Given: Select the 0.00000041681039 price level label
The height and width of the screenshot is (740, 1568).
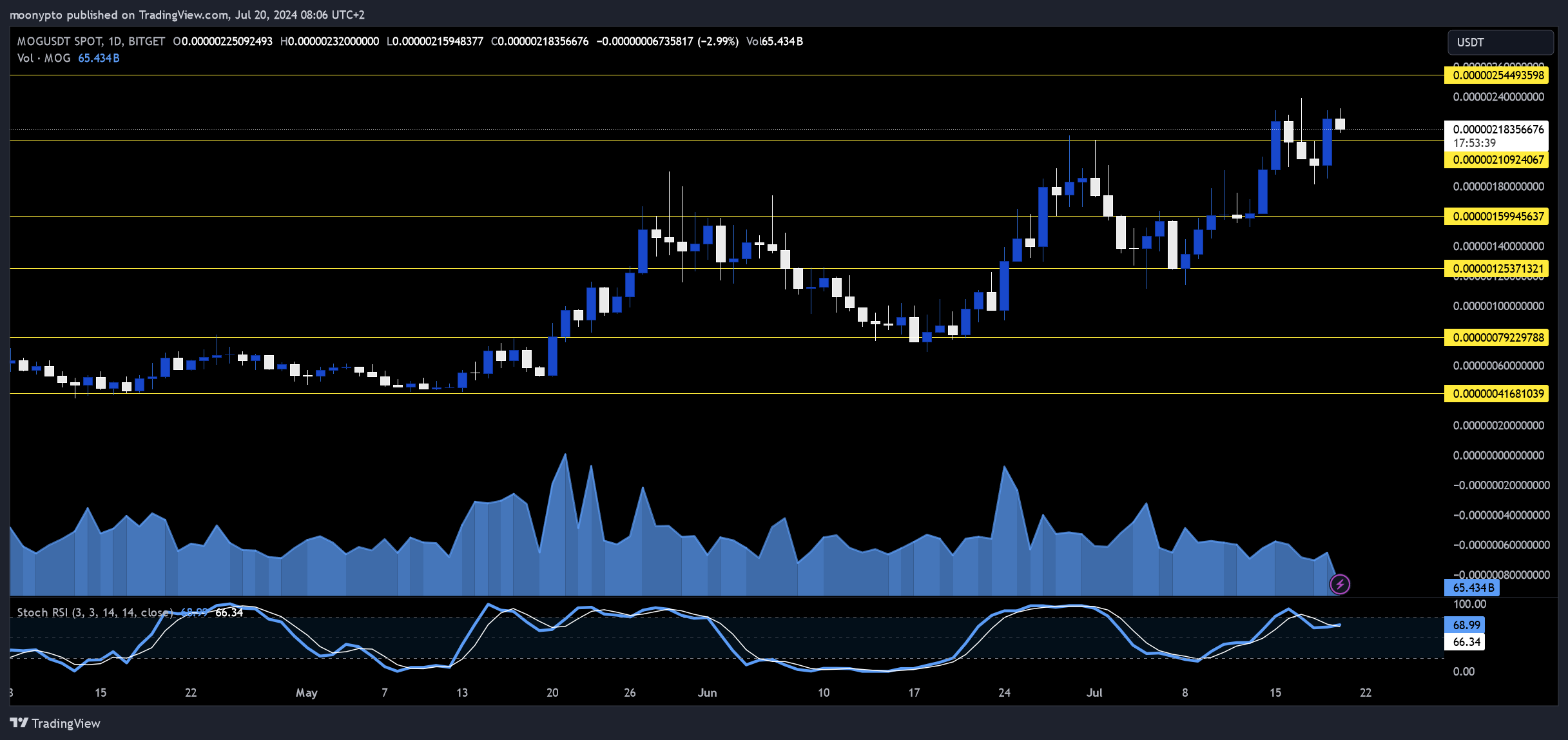Looking at the screenshot, I should 1496,394.
